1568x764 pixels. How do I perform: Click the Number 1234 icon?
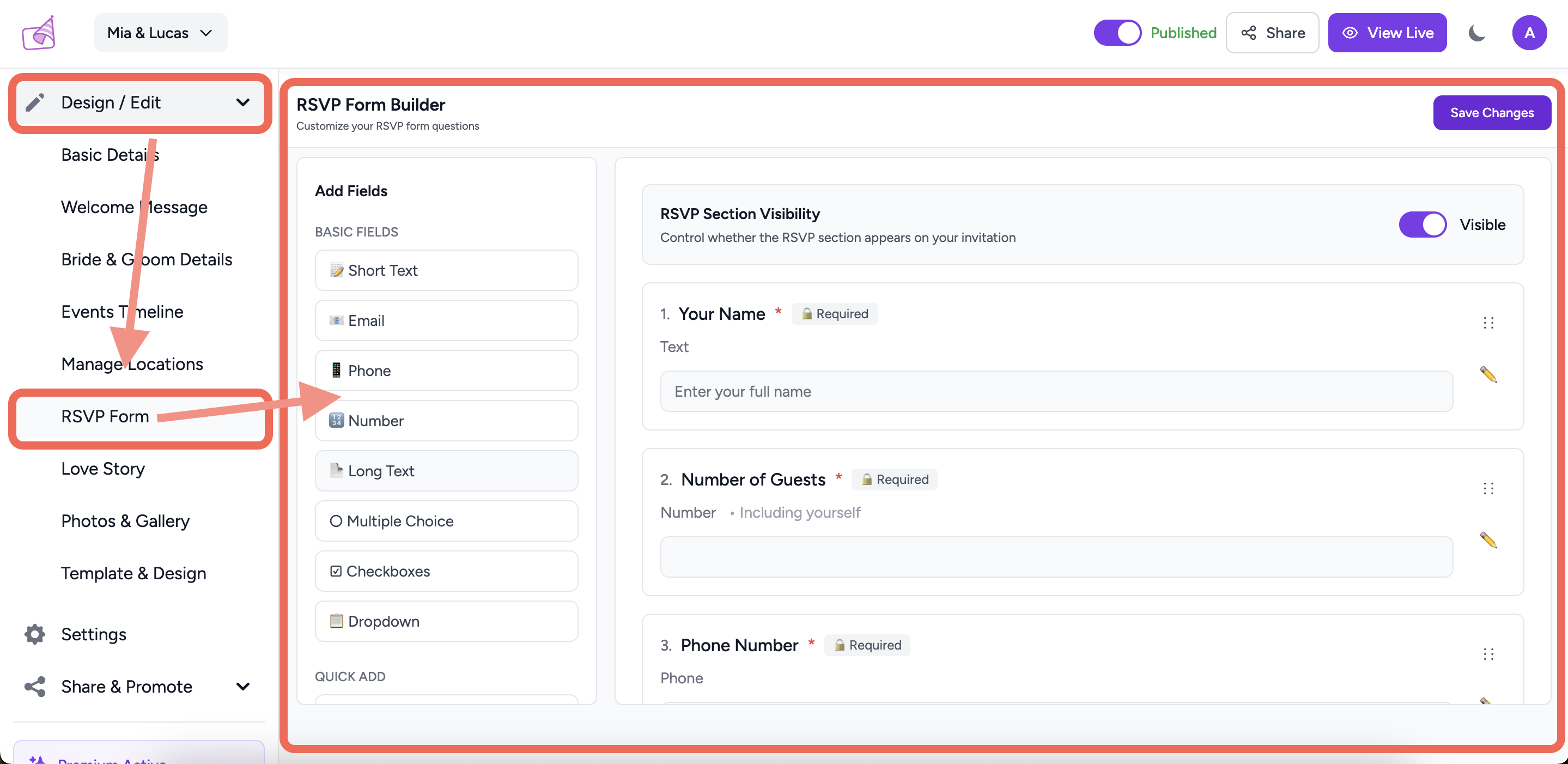pyautogui.click(x=337, y=421)
